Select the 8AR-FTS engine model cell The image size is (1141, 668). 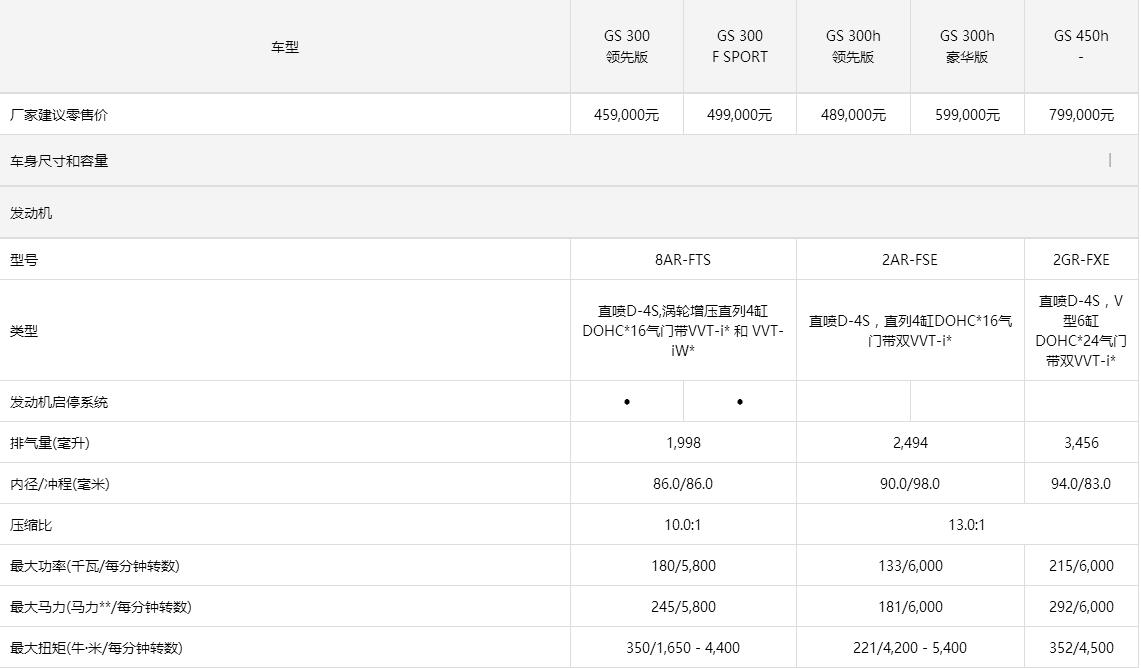click(683, 260)
